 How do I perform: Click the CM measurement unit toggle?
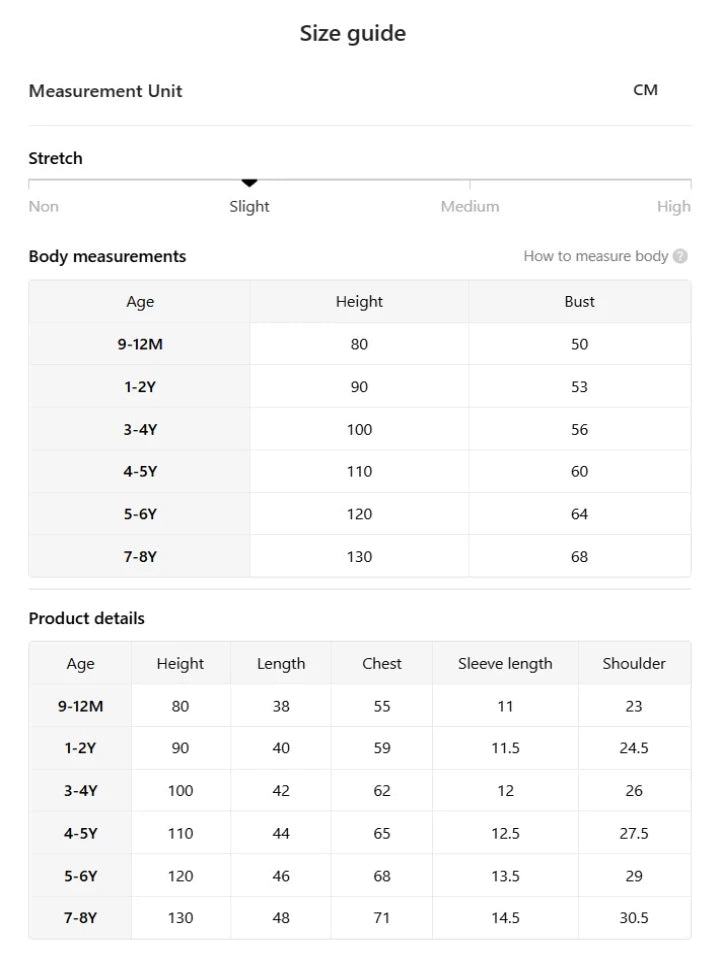pos(645,90)
